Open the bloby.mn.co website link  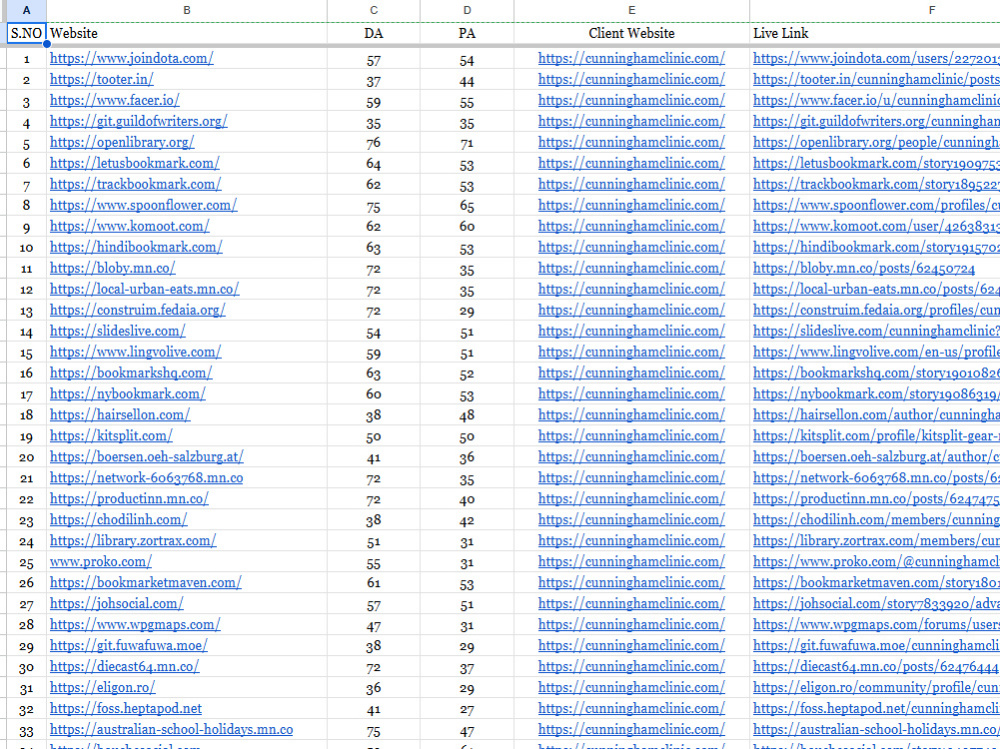point(112,269)
